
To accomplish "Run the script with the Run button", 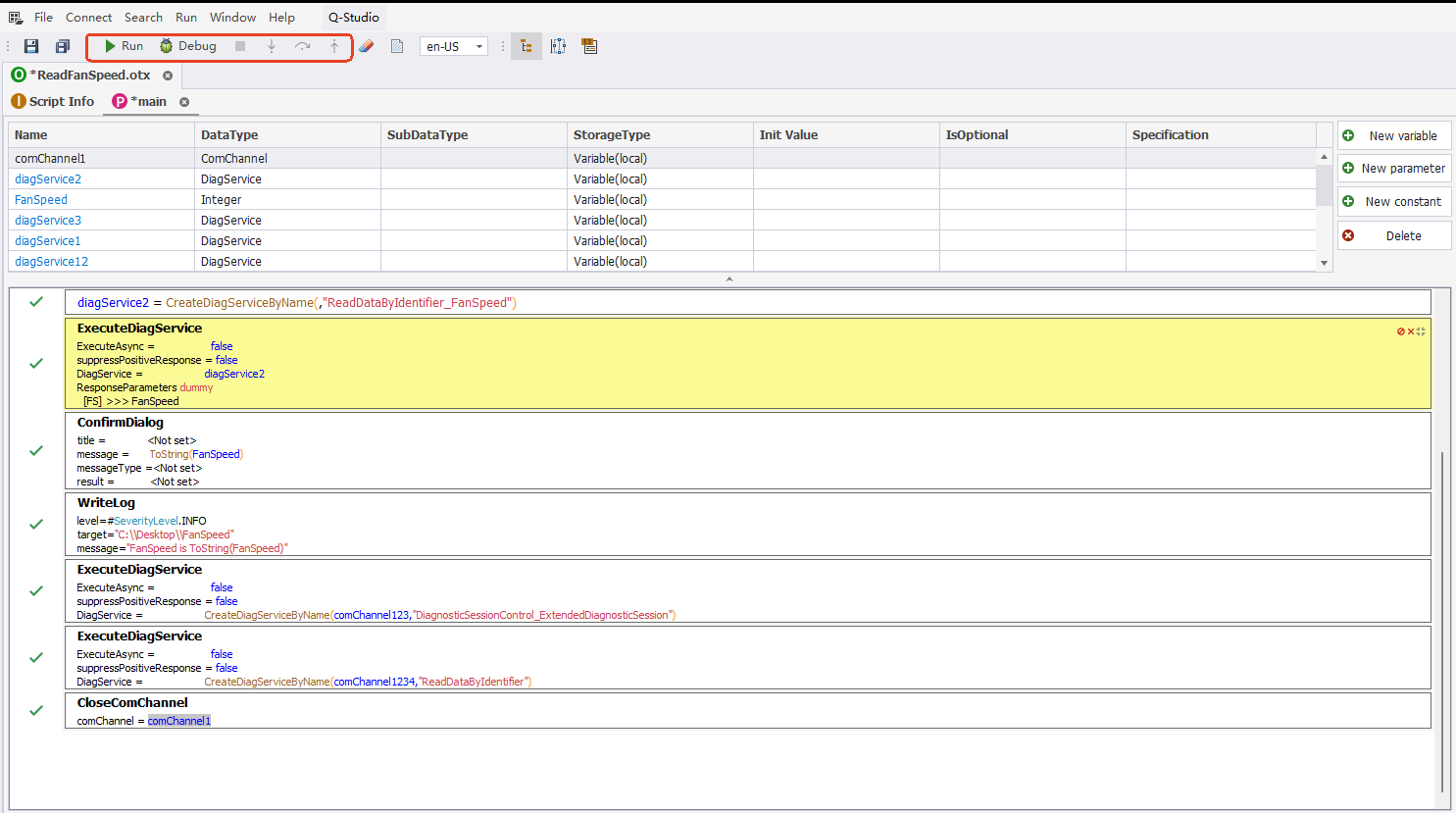I will [124, 46].
